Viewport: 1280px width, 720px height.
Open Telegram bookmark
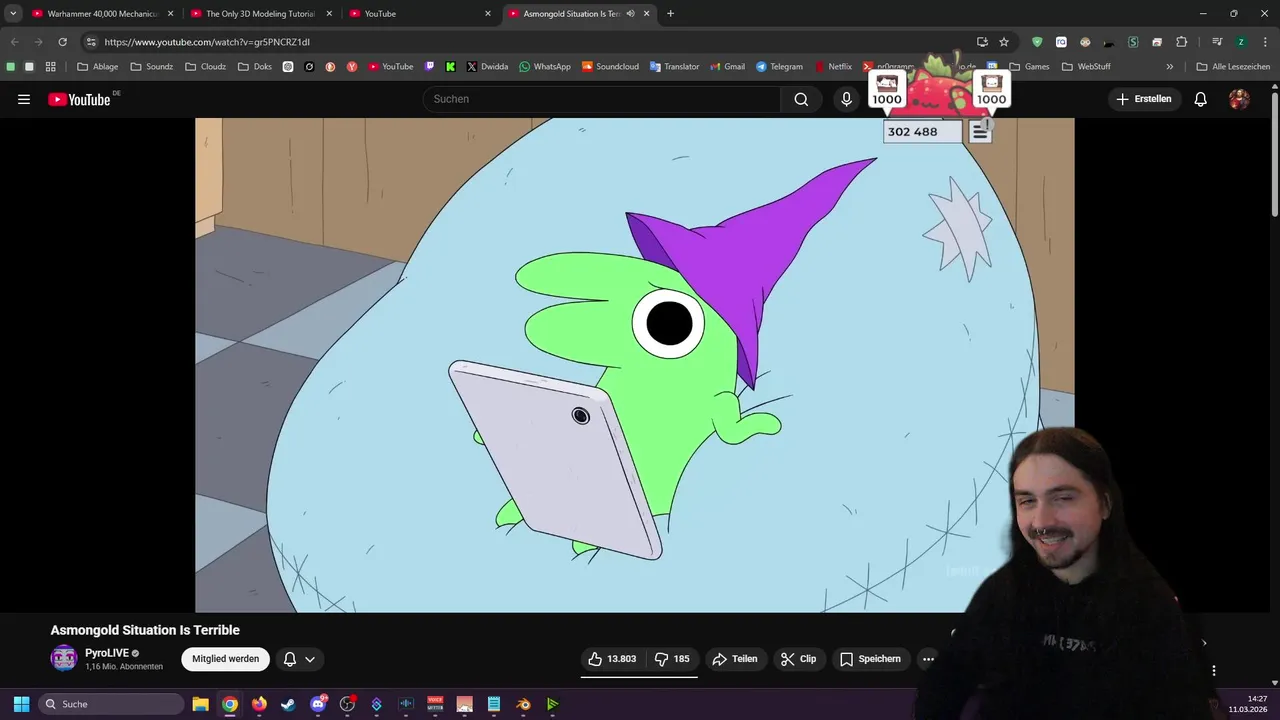click(779, 67)
